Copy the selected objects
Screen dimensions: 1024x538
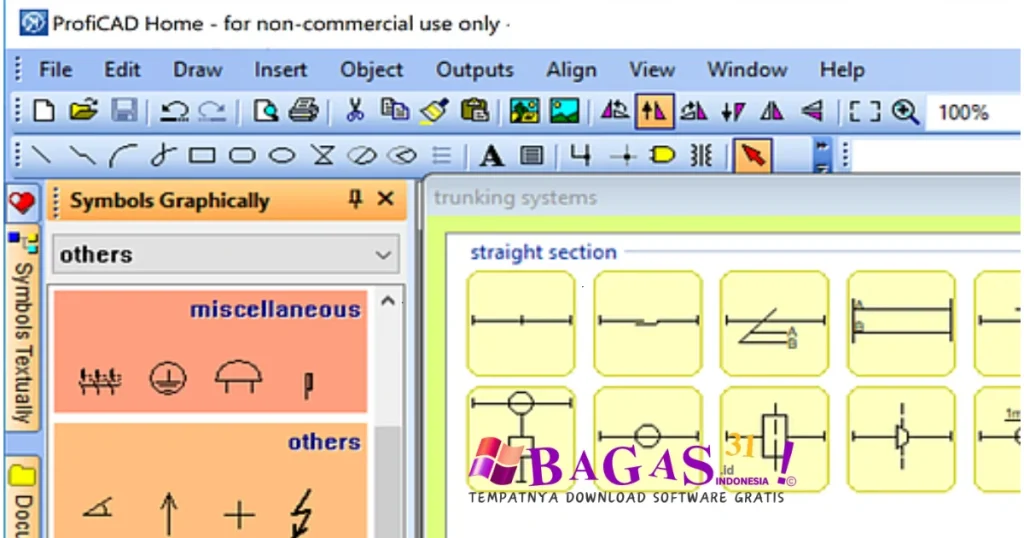point(394,111)
